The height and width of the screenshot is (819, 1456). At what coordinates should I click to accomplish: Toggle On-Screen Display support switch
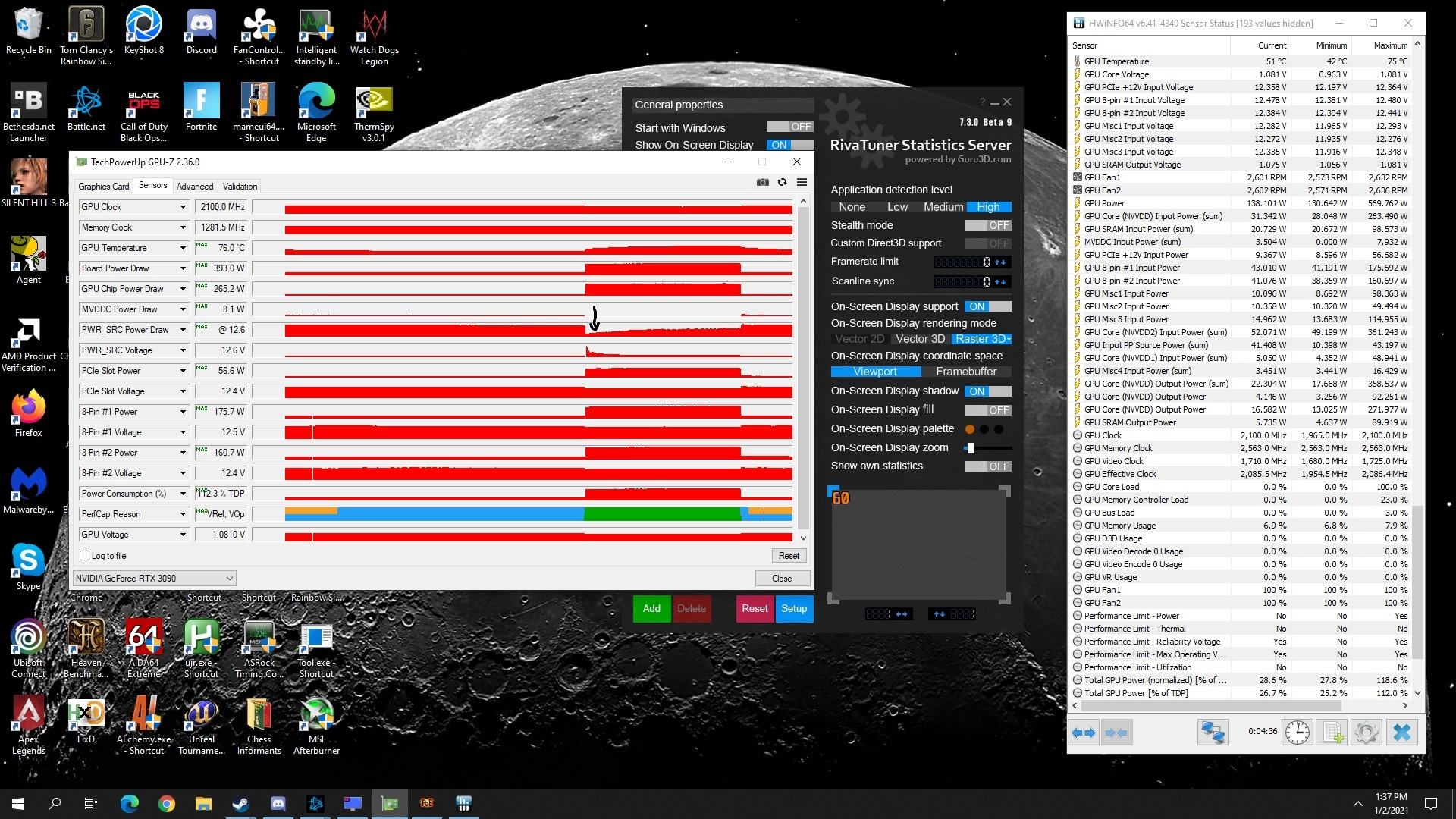pos(987,306)
